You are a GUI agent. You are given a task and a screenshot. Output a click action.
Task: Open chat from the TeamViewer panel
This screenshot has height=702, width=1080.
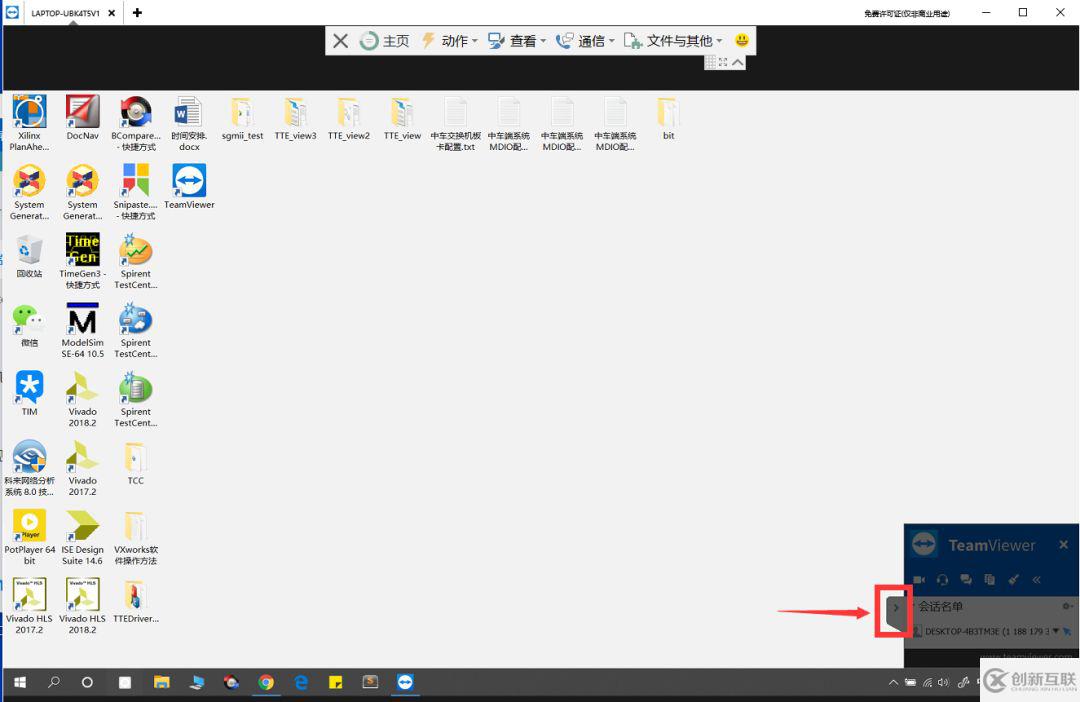(966, 579)
